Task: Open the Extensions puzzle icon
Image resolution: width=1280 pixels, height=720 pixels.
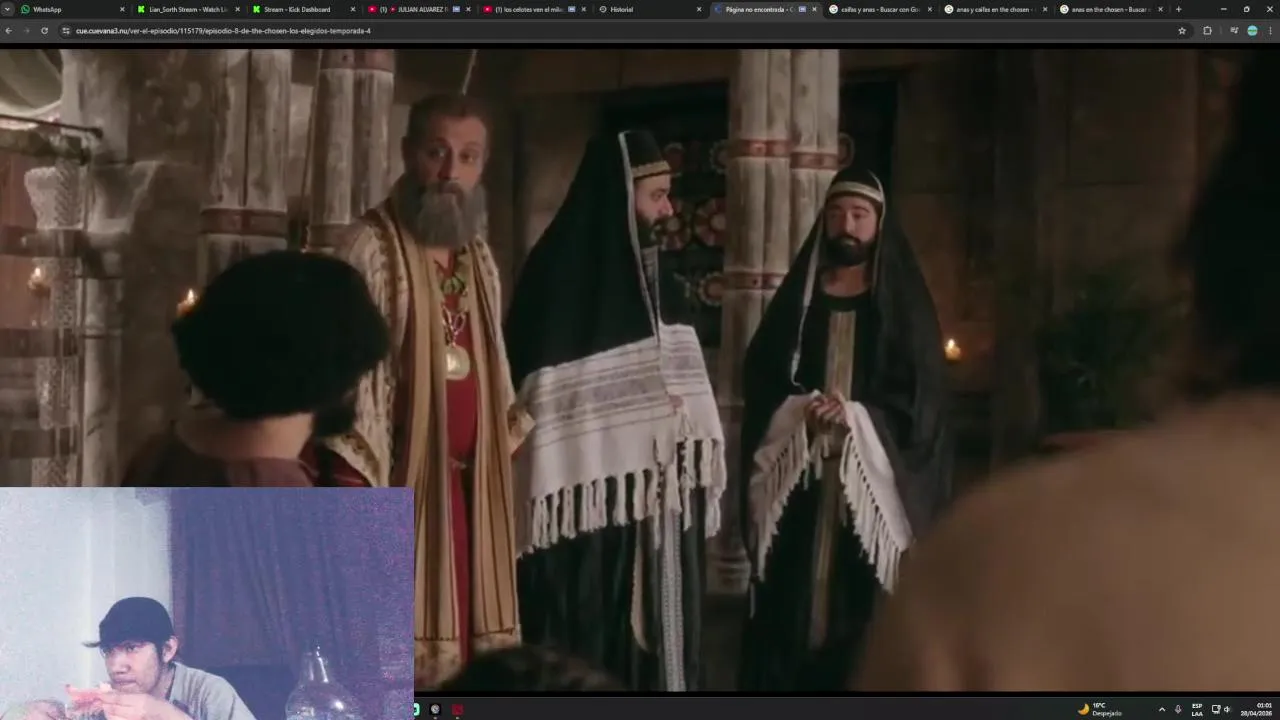Action: (1207, 31)
